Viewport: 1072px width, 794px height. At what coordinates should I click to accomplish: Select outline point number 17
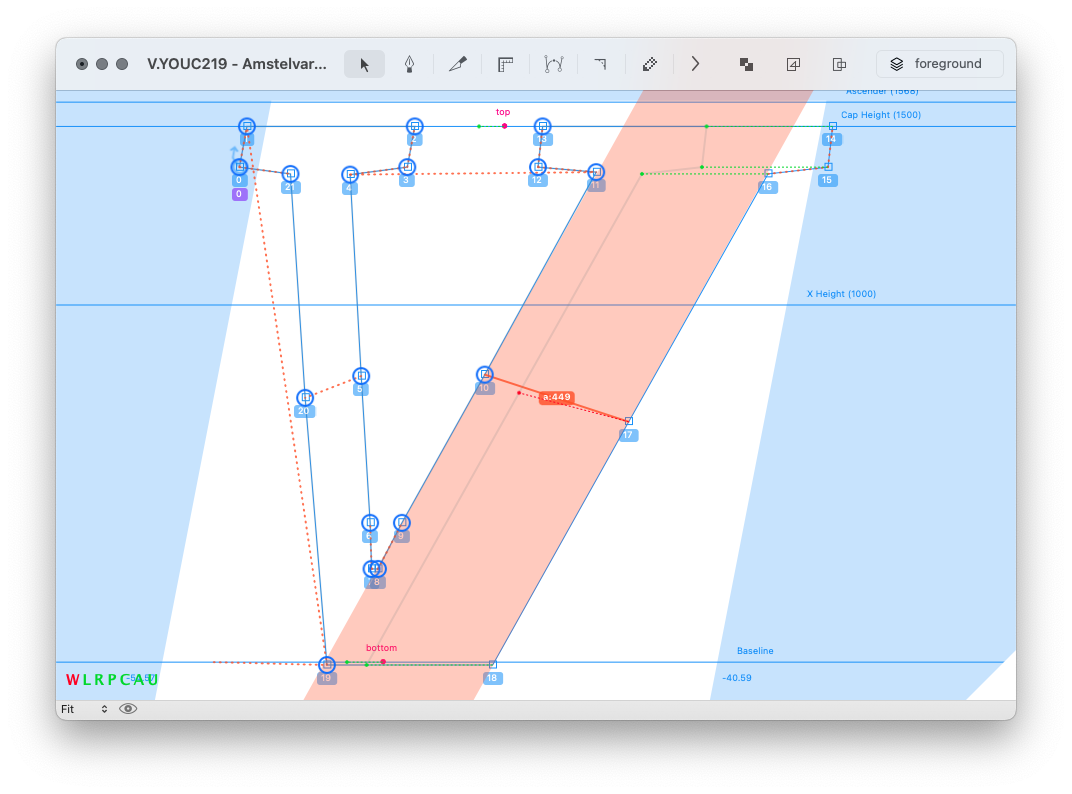click(628, 421)
